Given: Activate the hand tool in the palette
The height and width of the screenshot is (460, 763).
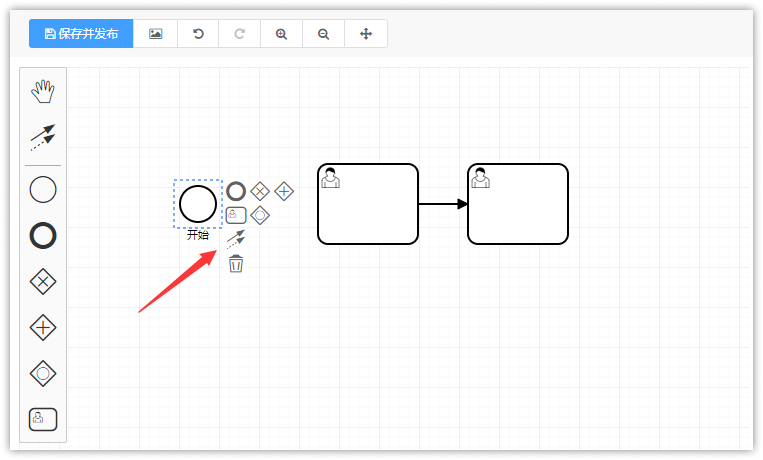Looking at the screenshot, I should coord(43,91).
